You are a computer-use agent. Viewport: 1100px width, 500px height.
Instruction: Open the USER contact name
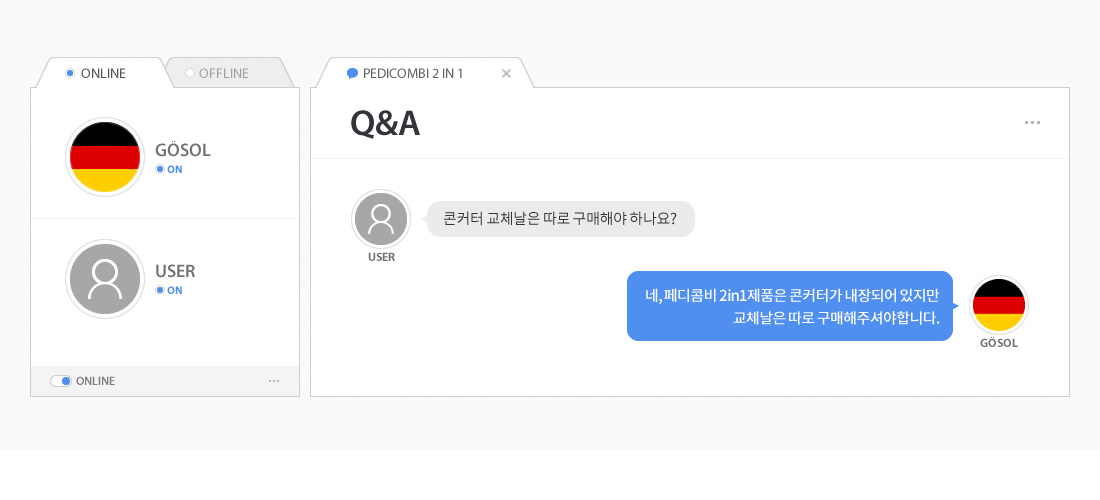click(x=175, y=271)
